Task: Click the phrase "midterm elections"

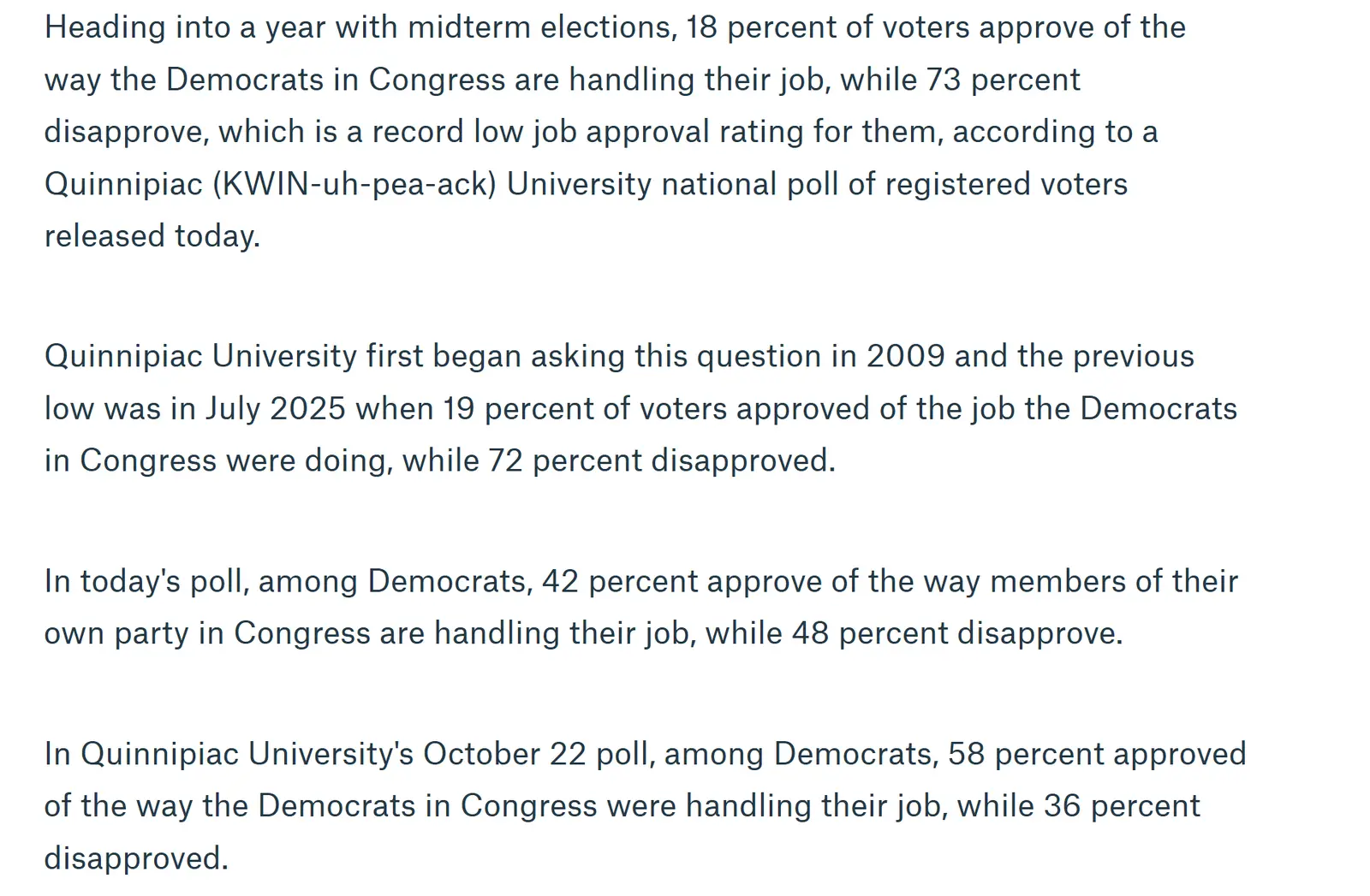Action: pos(540,27)
